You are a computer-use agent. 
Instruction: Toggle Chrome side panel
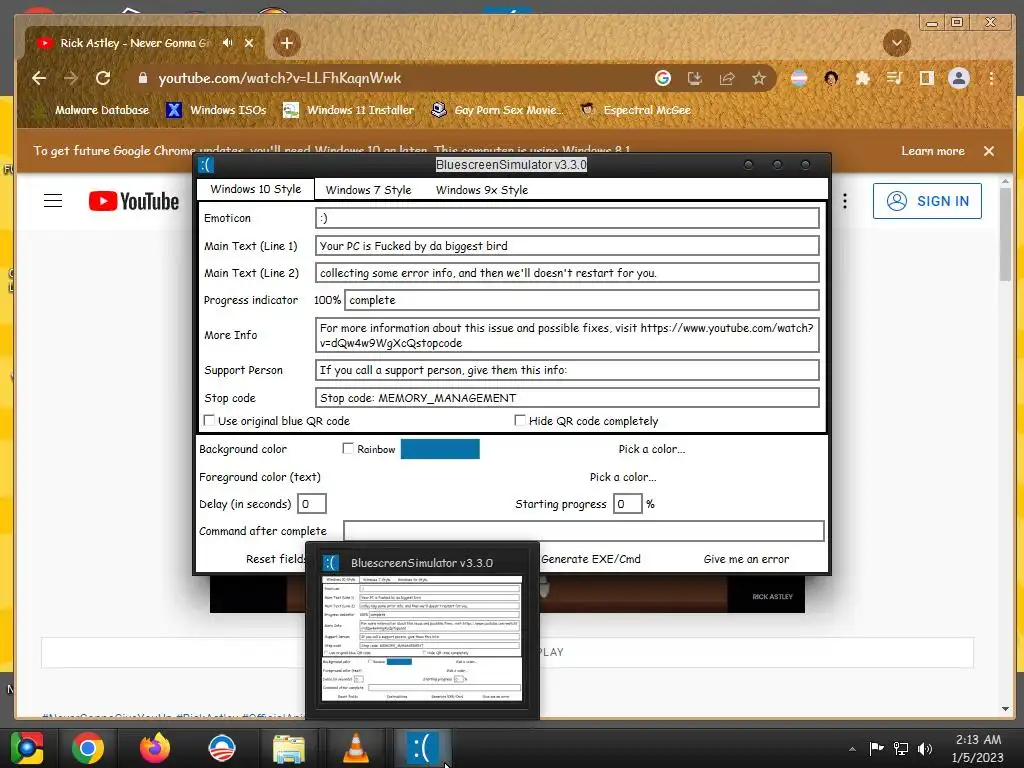point(926,78)
